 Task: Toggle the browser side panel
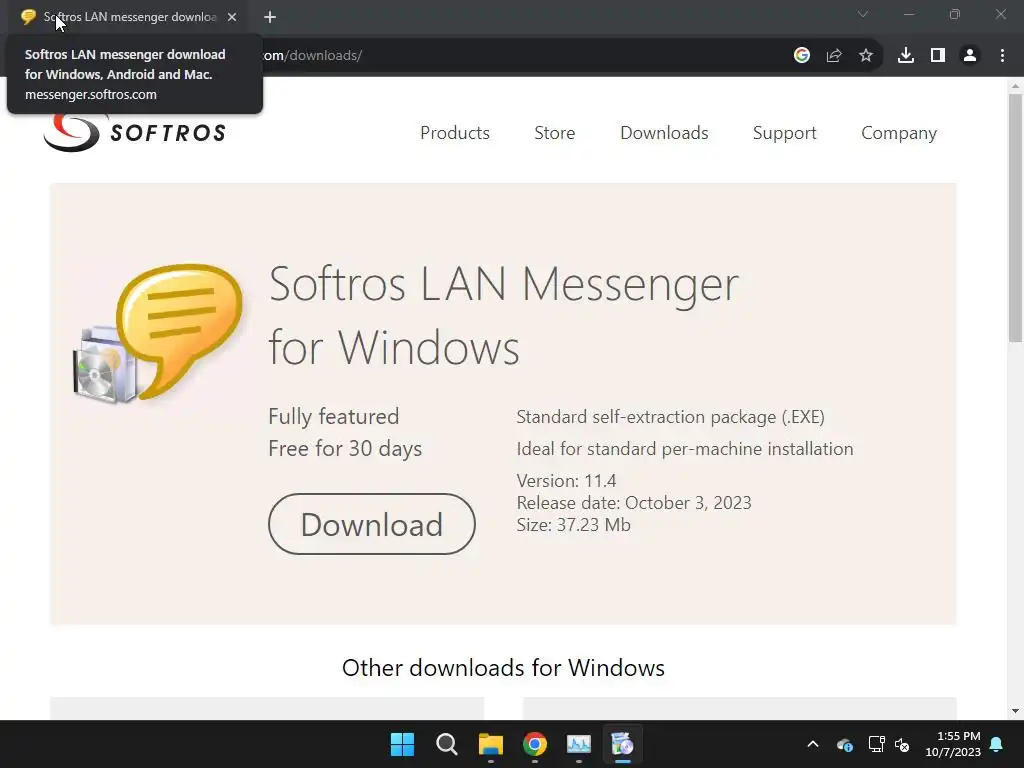[x=938, y=56]
